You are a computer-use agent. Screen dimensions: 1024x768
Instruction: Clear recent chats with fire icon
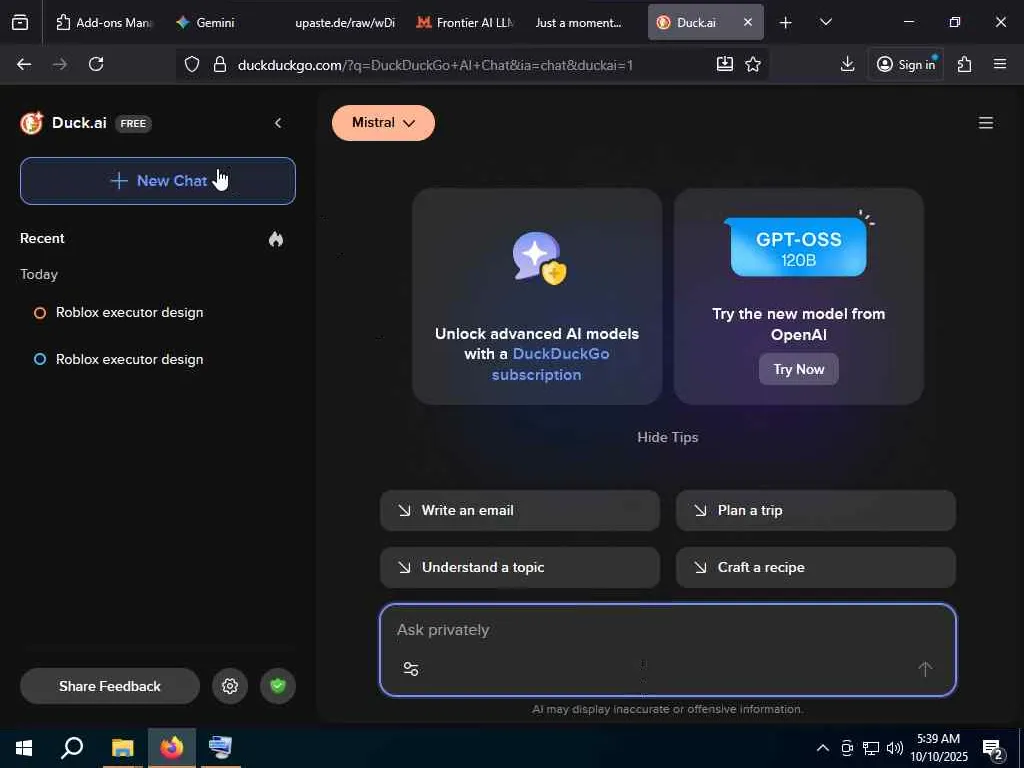pos(276,239)
